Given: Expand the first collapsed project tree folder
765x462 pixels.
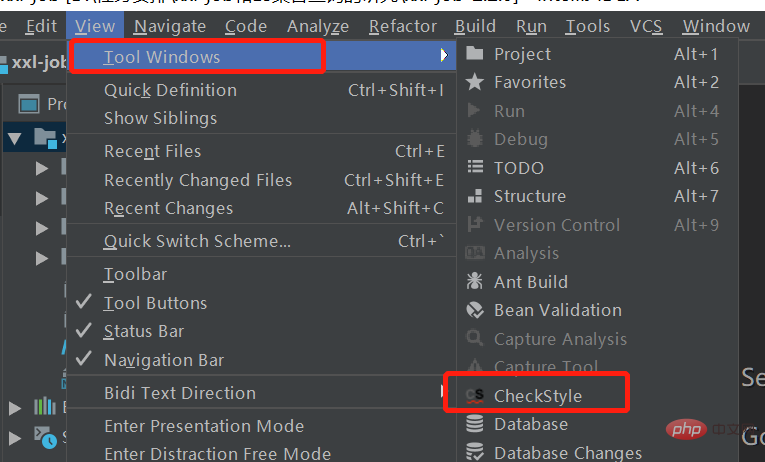Looking at the screenshot, I should [42, 169].
